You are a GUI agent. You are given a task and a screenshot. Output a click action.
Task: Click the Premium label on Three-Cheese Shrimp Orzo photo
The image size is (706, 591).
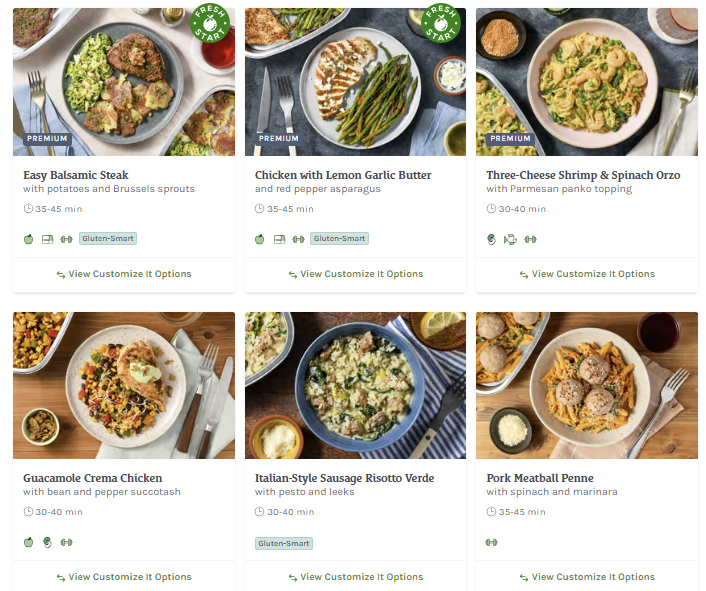pyautogui.click(x=511, y=139)
